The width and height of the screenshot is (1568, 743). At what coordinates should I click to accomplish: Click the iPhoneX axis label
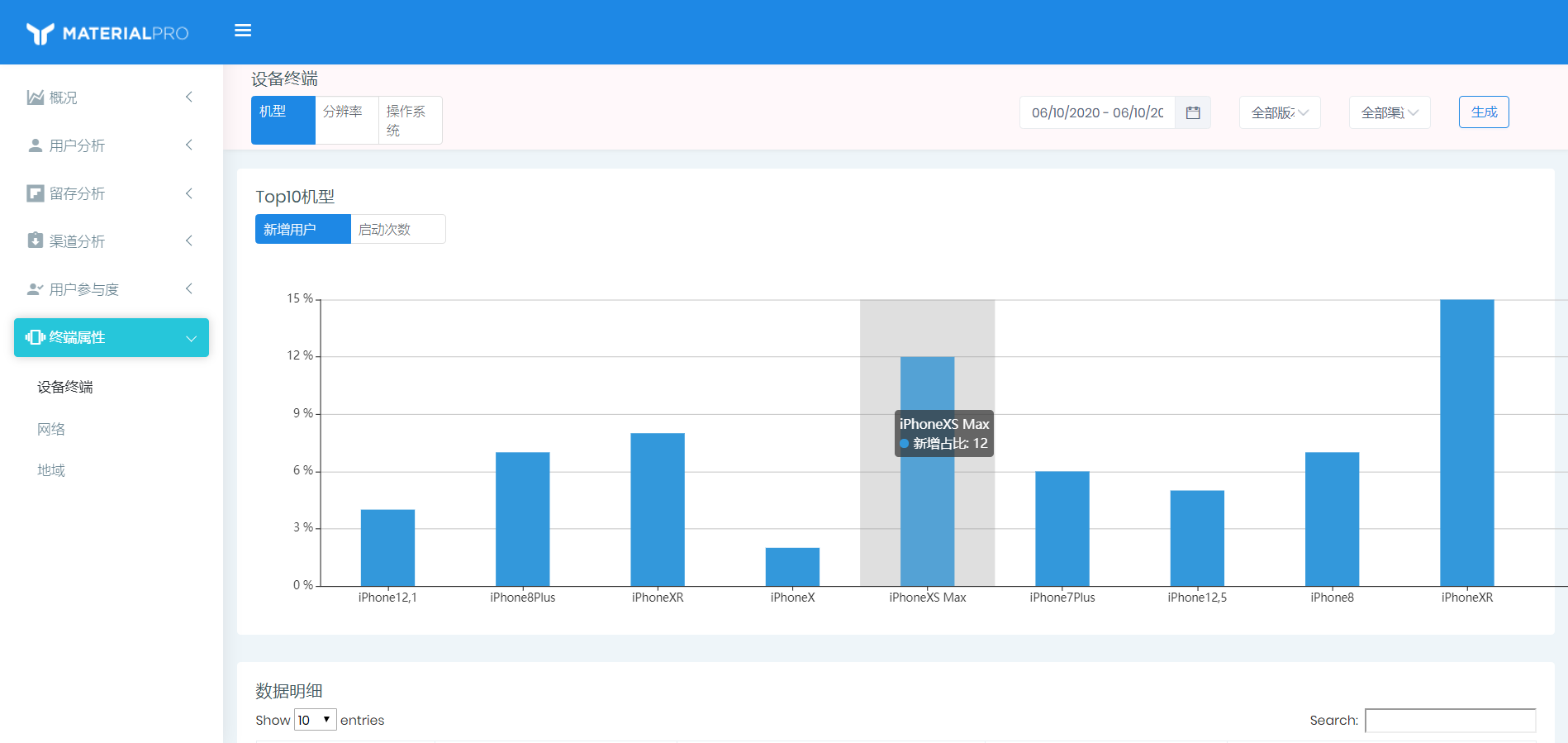tap(792, 598)
